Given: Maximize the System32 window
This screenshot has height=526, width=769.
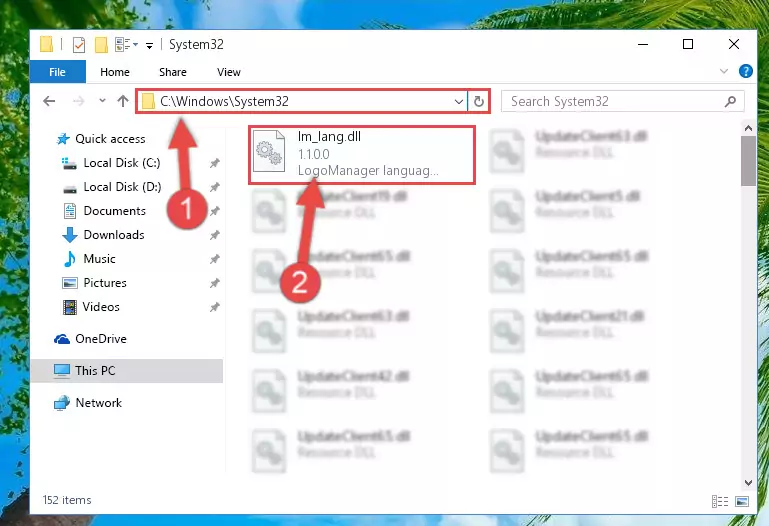Looking at the screenshot, I should click(x=688, y=45).
